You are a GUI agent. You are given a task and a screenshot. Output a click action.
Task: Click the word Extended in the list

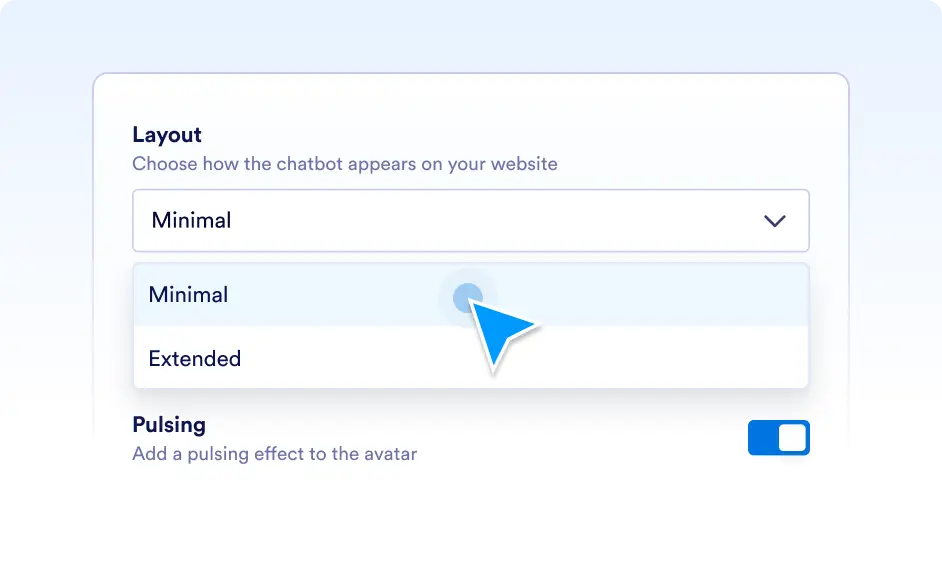pyautogui.click(x=195, y=359)
